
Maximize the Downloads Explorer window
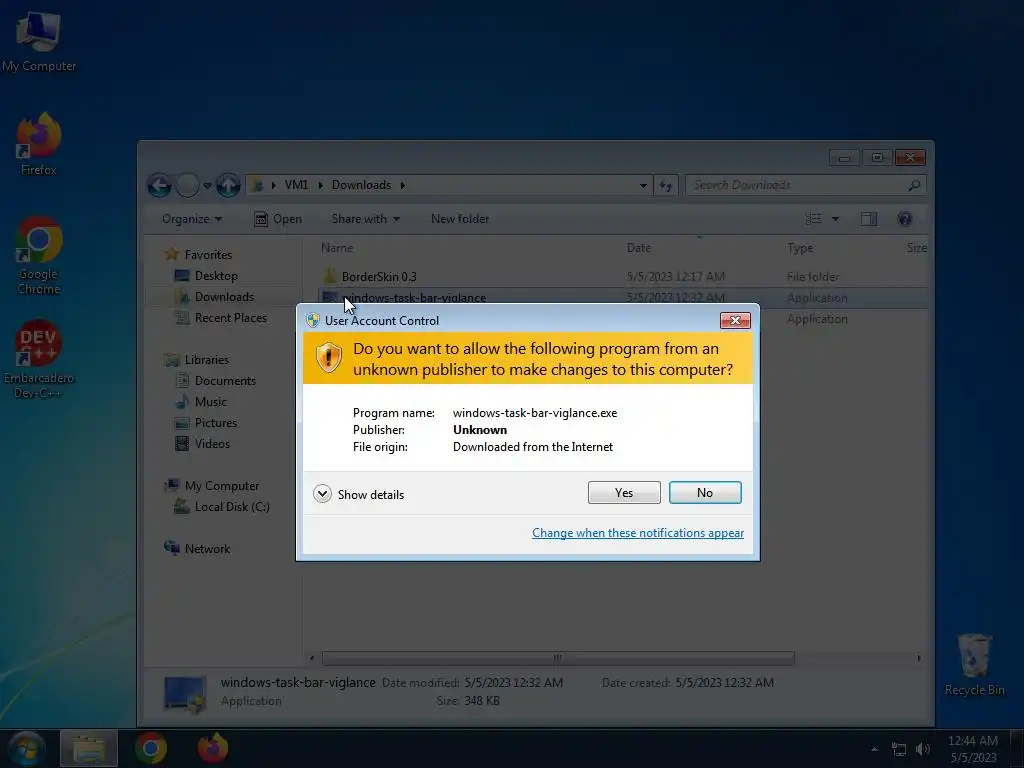877,157
